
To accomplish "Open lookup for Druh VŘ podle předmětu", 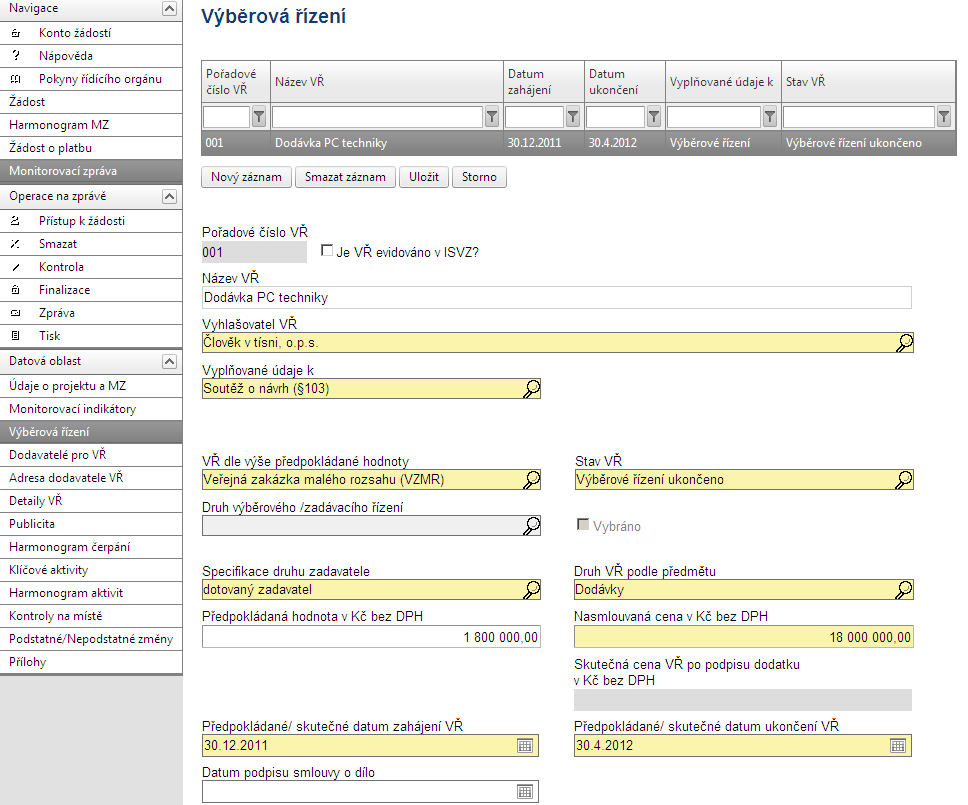I will pyautogui.click(x=904, y=590).
